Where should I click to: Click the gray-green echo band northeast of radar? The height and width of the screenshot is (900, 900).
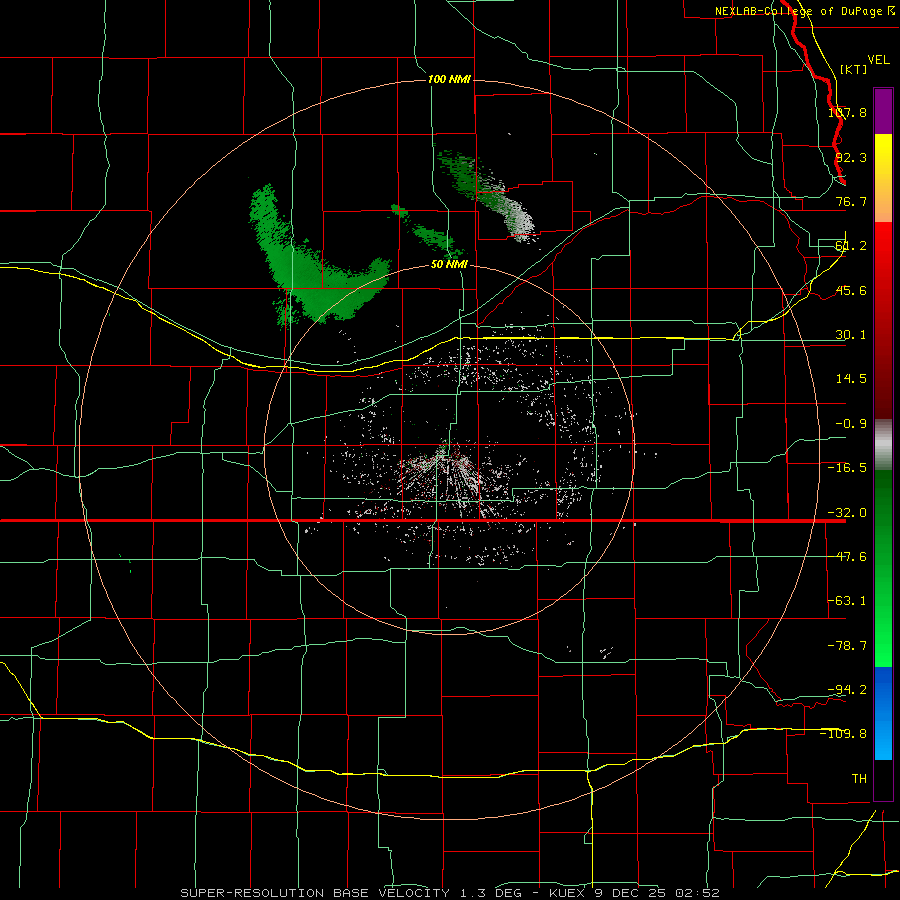point(488,195)
